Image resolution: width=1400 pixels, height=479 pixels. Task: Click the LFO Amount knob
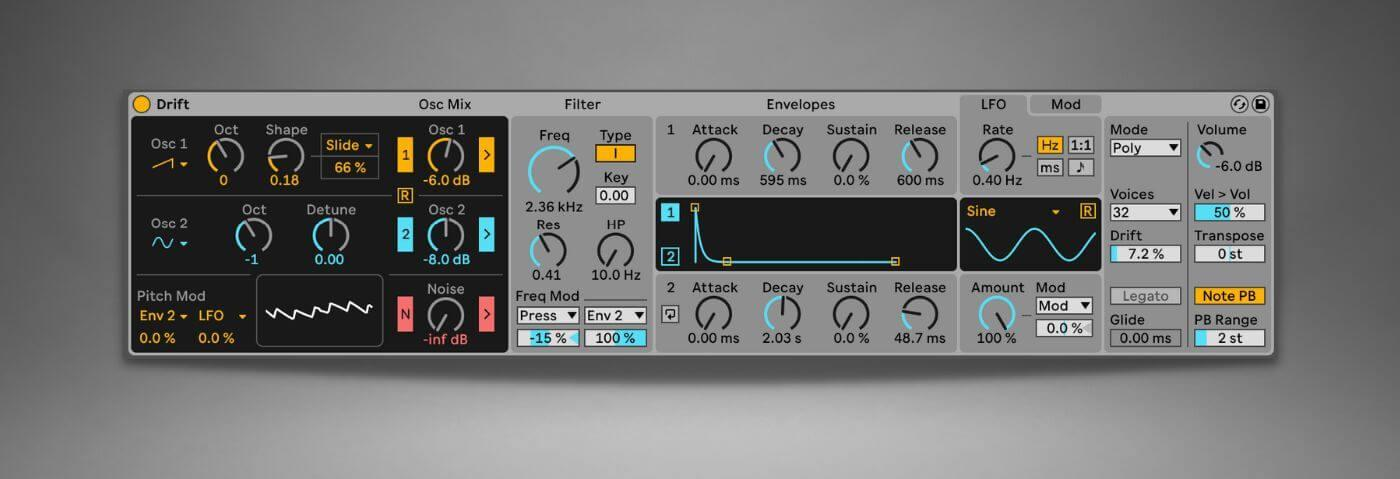[997, 315]
